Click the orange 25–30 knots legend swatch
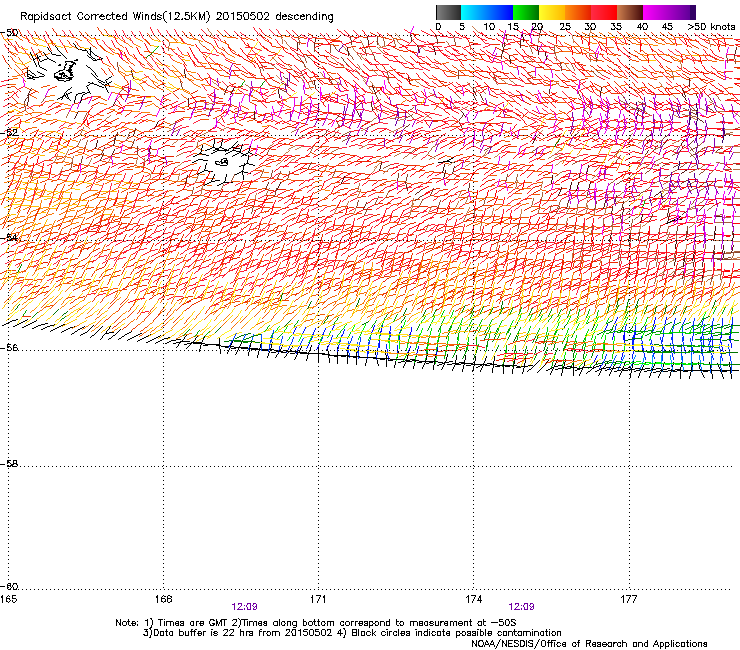 tap(578, 12)
